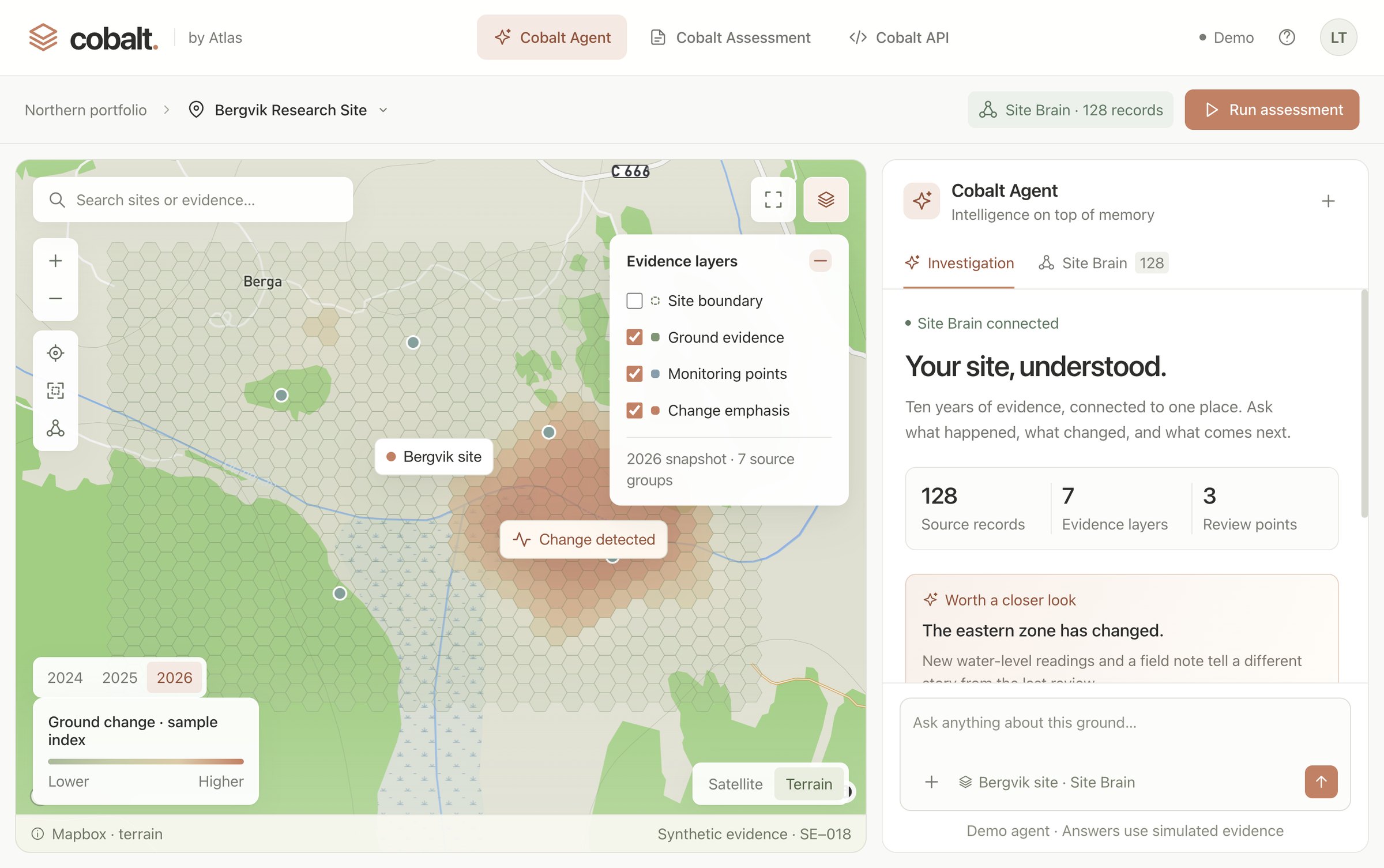Screen dimensions: 1384x868
Task: Go to Northern portfolio breadcrumb
Action: pyautogui.click(x=86, y=110)
